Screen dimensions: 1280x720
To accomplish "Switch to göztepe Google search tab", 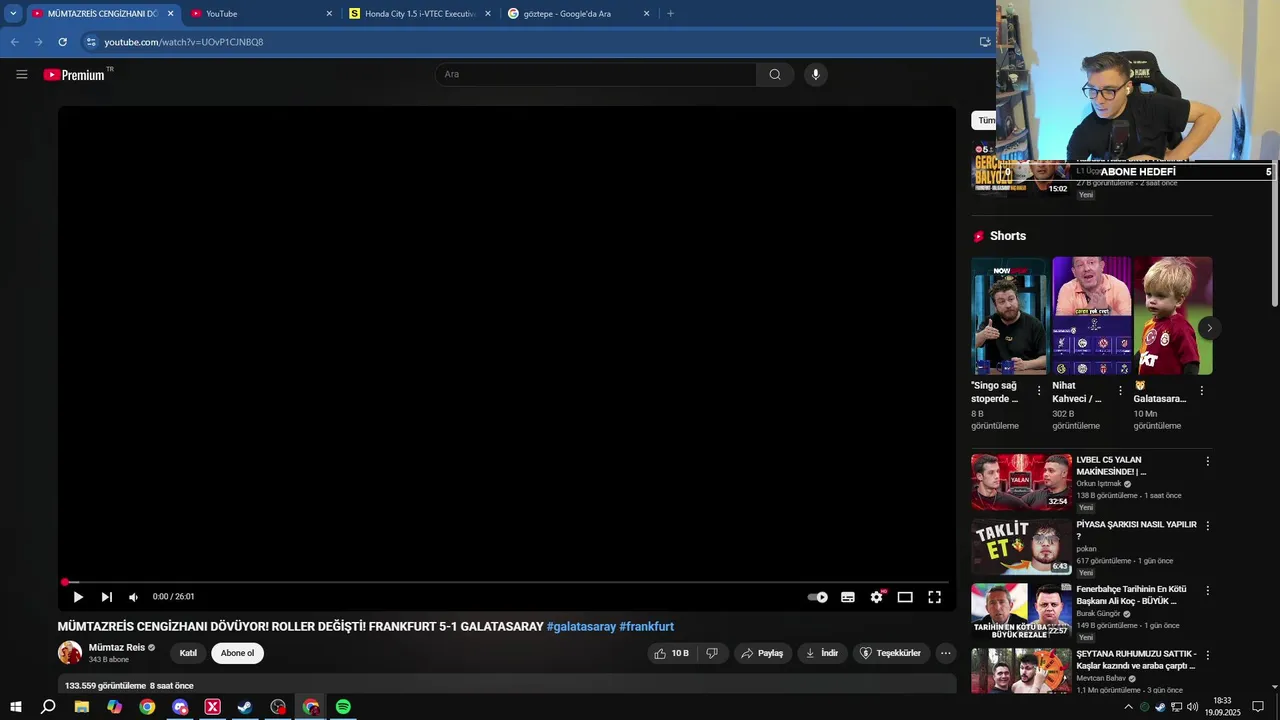I will click(578, 14).
